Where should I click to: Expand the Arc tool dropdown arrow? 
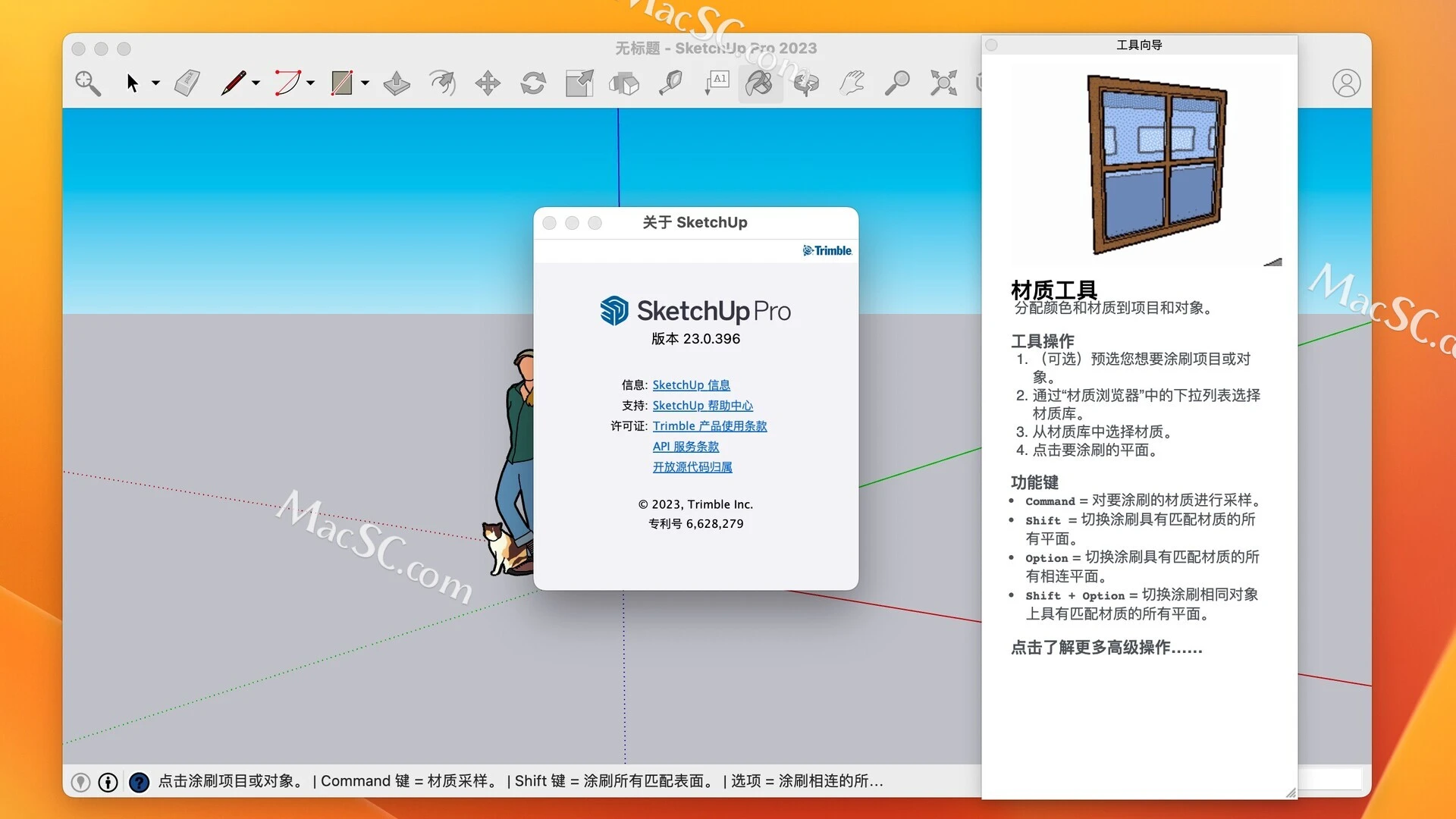[x=311, y=83]
